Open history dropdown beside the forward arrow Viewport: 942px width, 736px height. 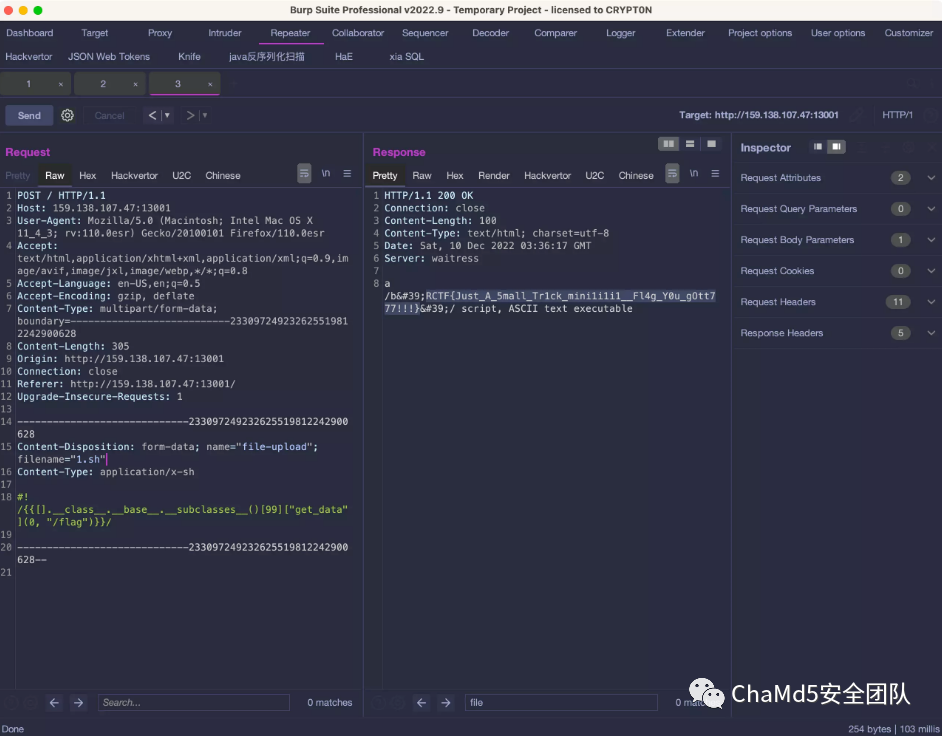205,115
